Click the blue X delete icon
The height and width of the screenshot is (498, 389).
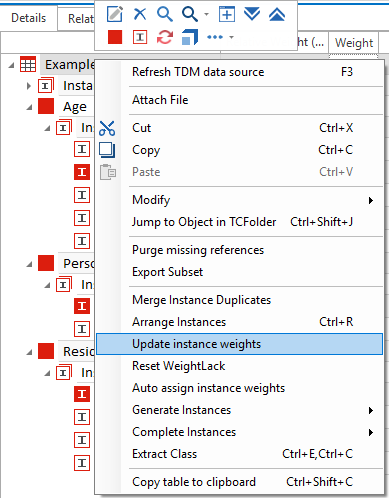click(140, 14)
